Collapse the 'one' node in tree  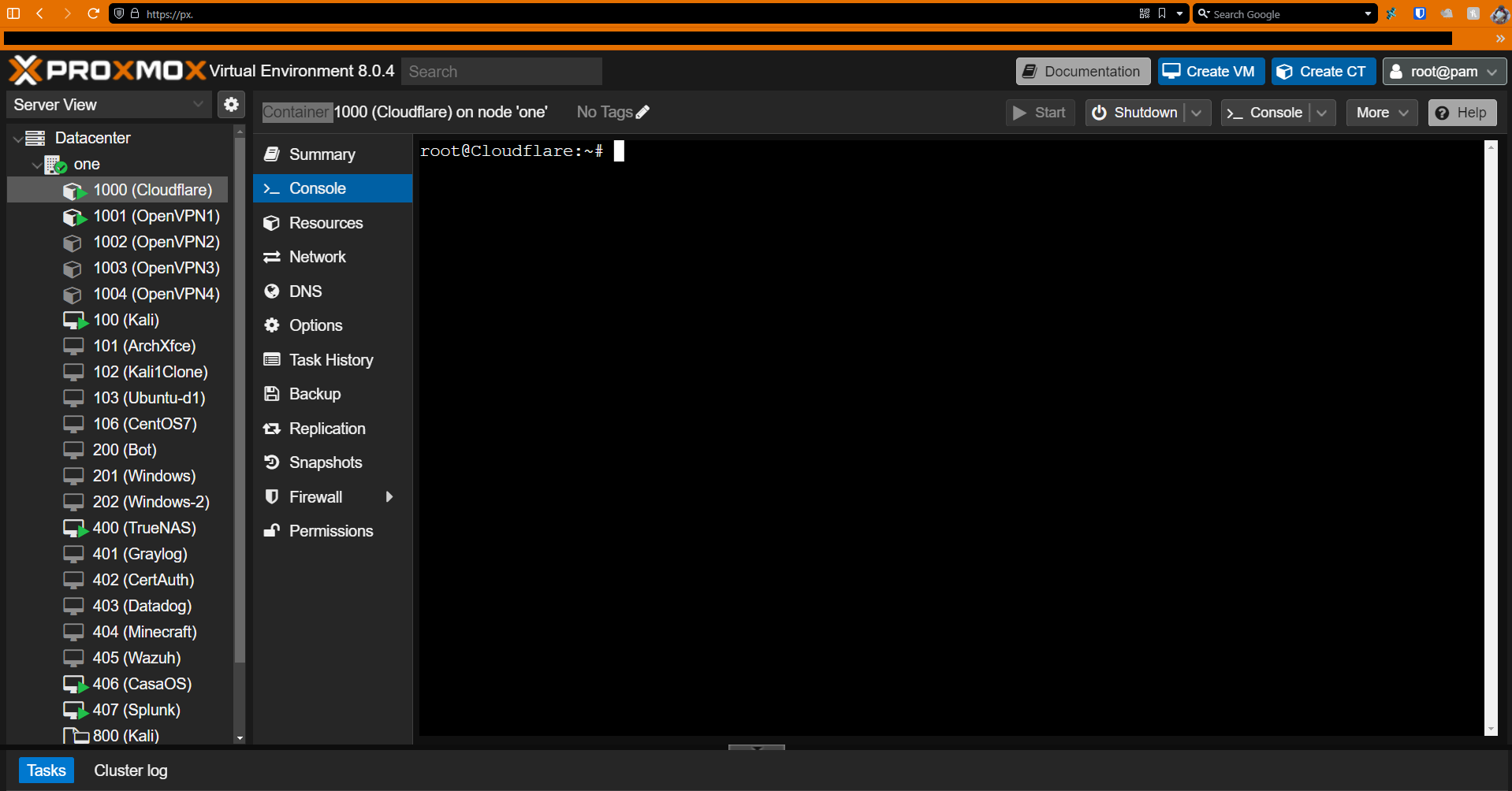pos(36,165)
